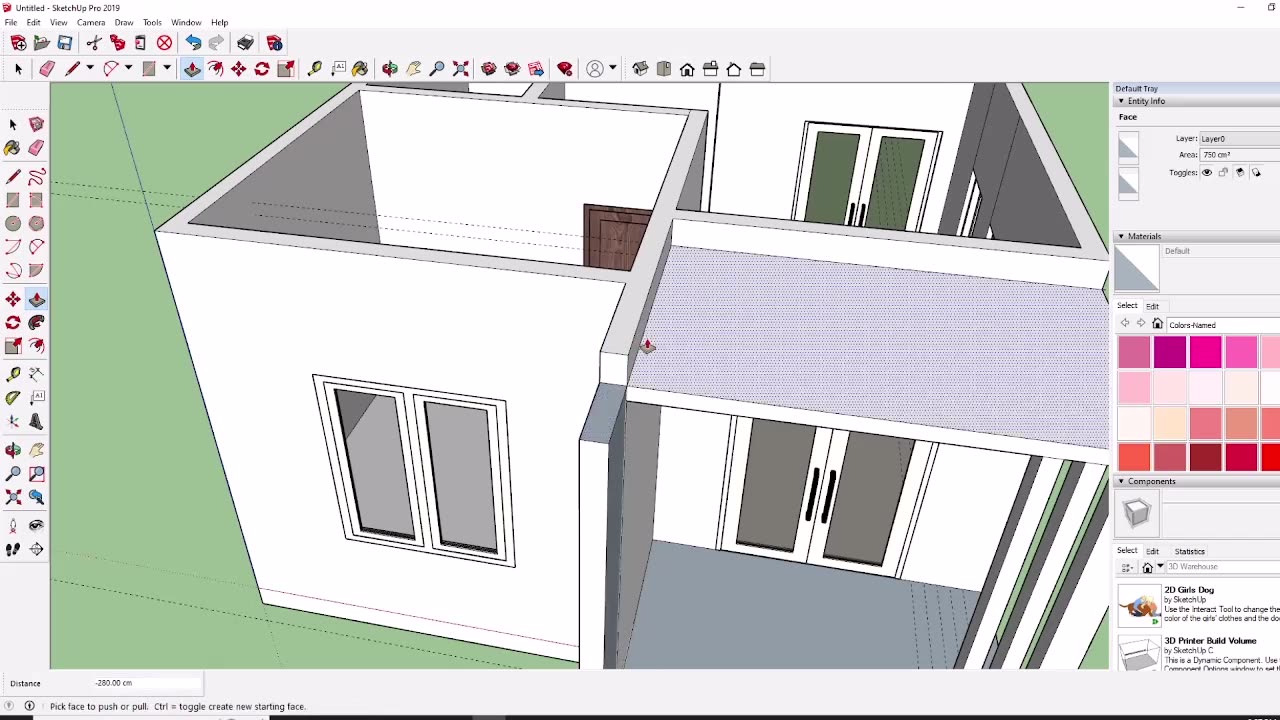Viewport: 1280px width, 720px height.
Task: Select Make Component tool in left palette
Action: point(36,124)
